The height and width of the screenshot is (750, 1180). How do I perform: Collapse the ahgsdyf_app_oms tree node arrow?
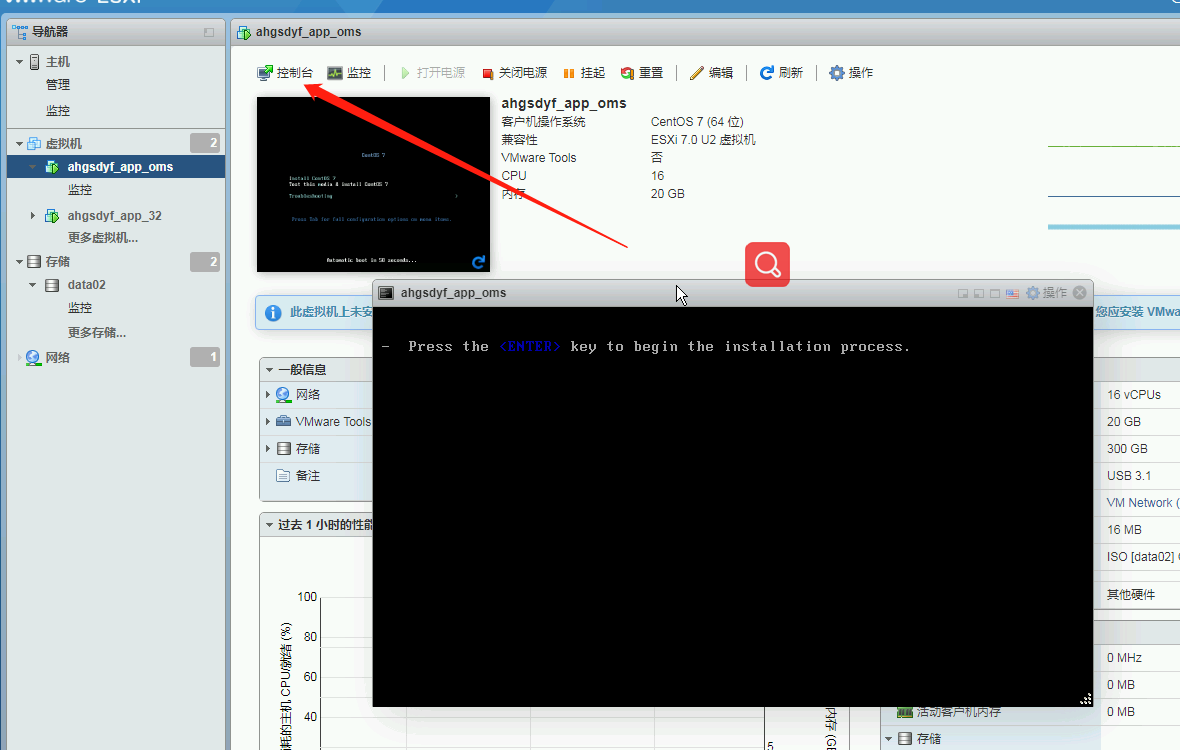pos(32,167)
